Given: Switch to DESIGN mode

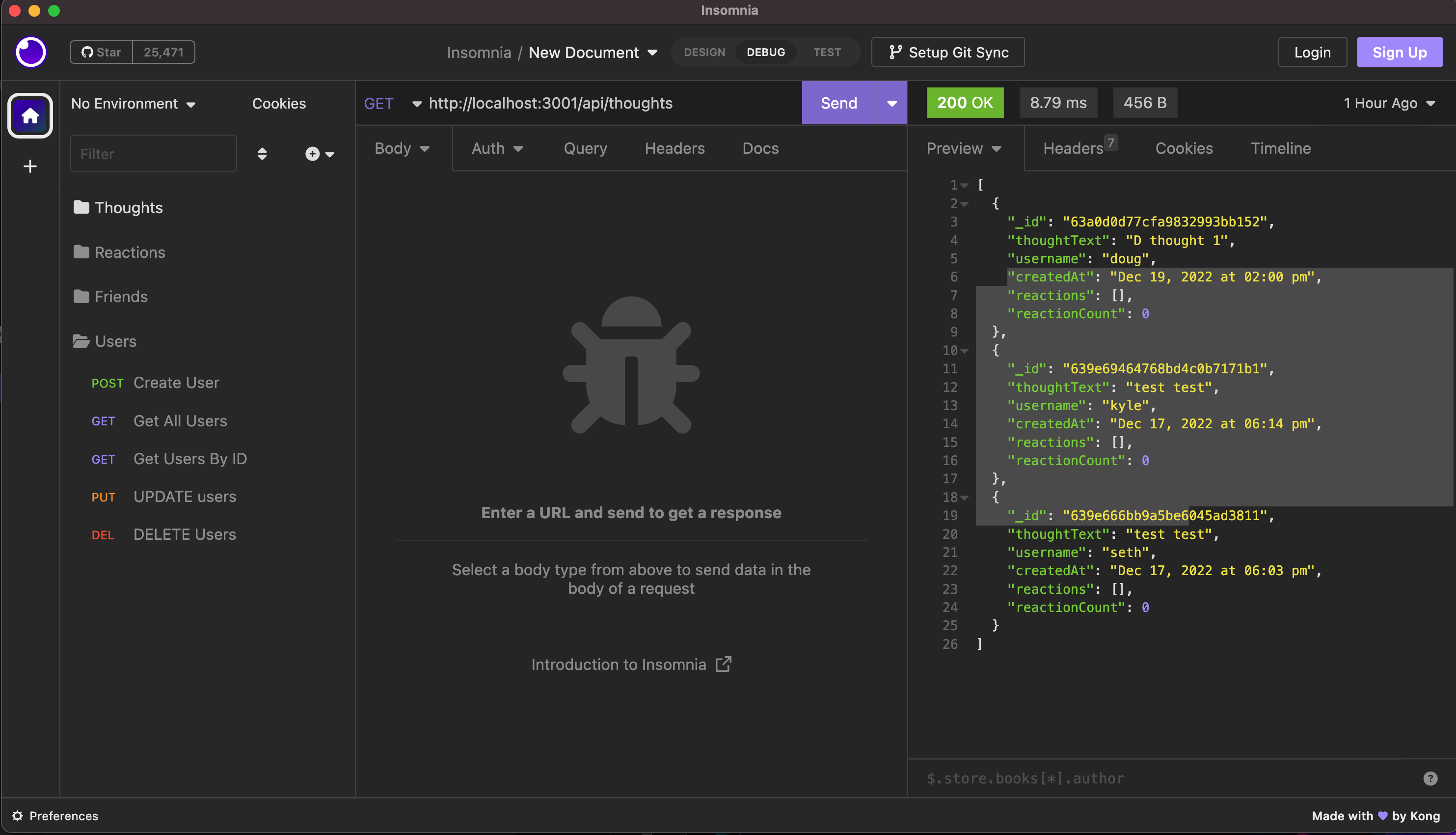Looking at the screenshot, I should click(x=704, y=52).
